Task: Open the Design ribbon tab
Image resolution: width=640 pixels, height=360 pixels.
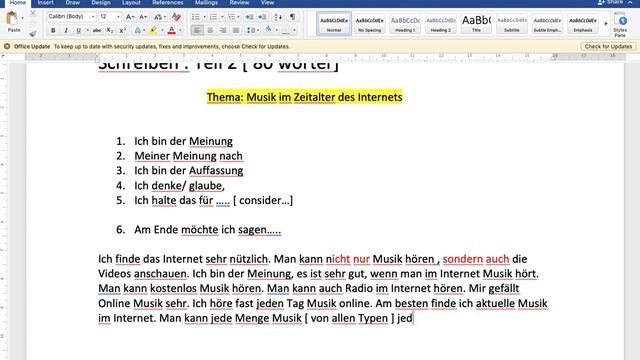Action: click(100, 2)
